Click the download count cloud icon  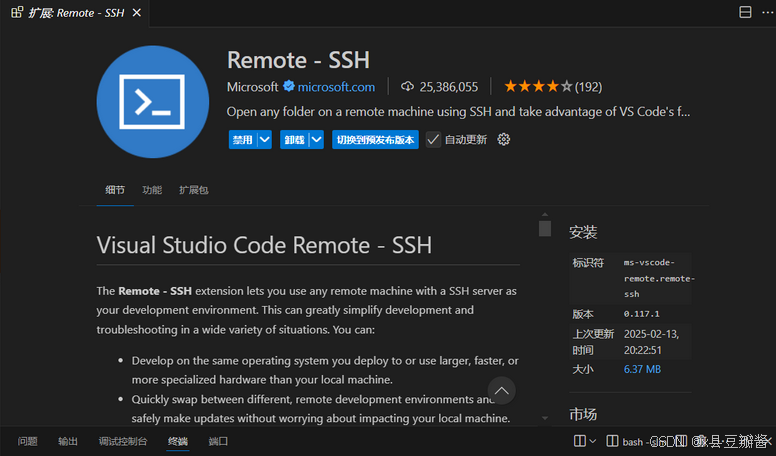407,87
